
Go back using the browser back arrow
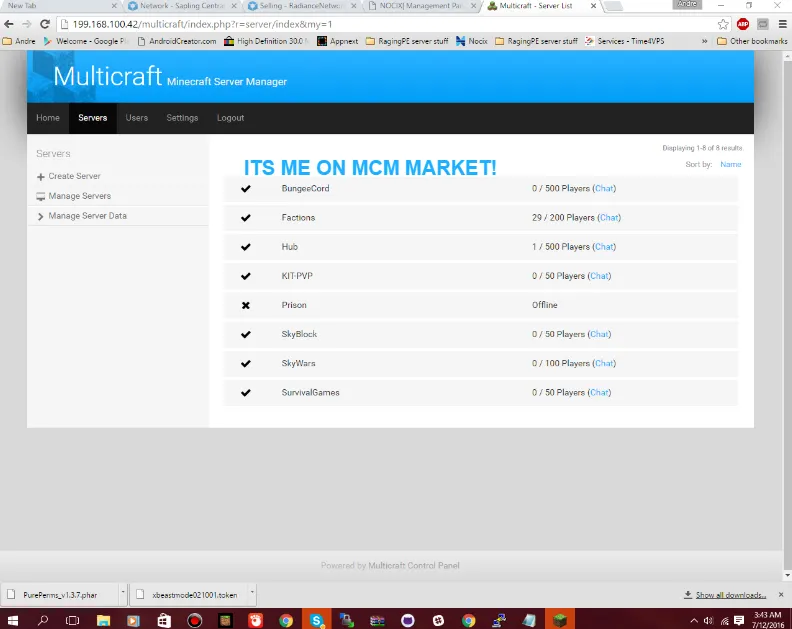click(x=9, y=24)
